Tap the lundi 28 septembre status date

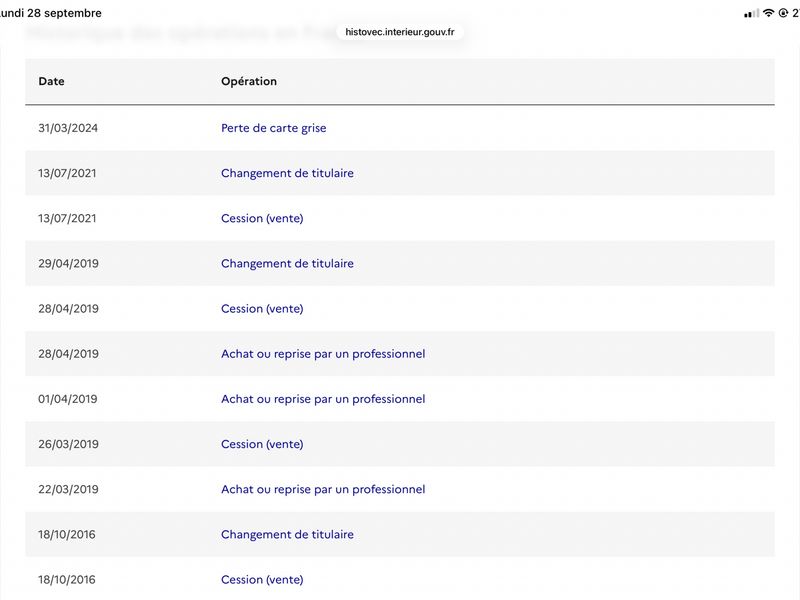point(51,13)
